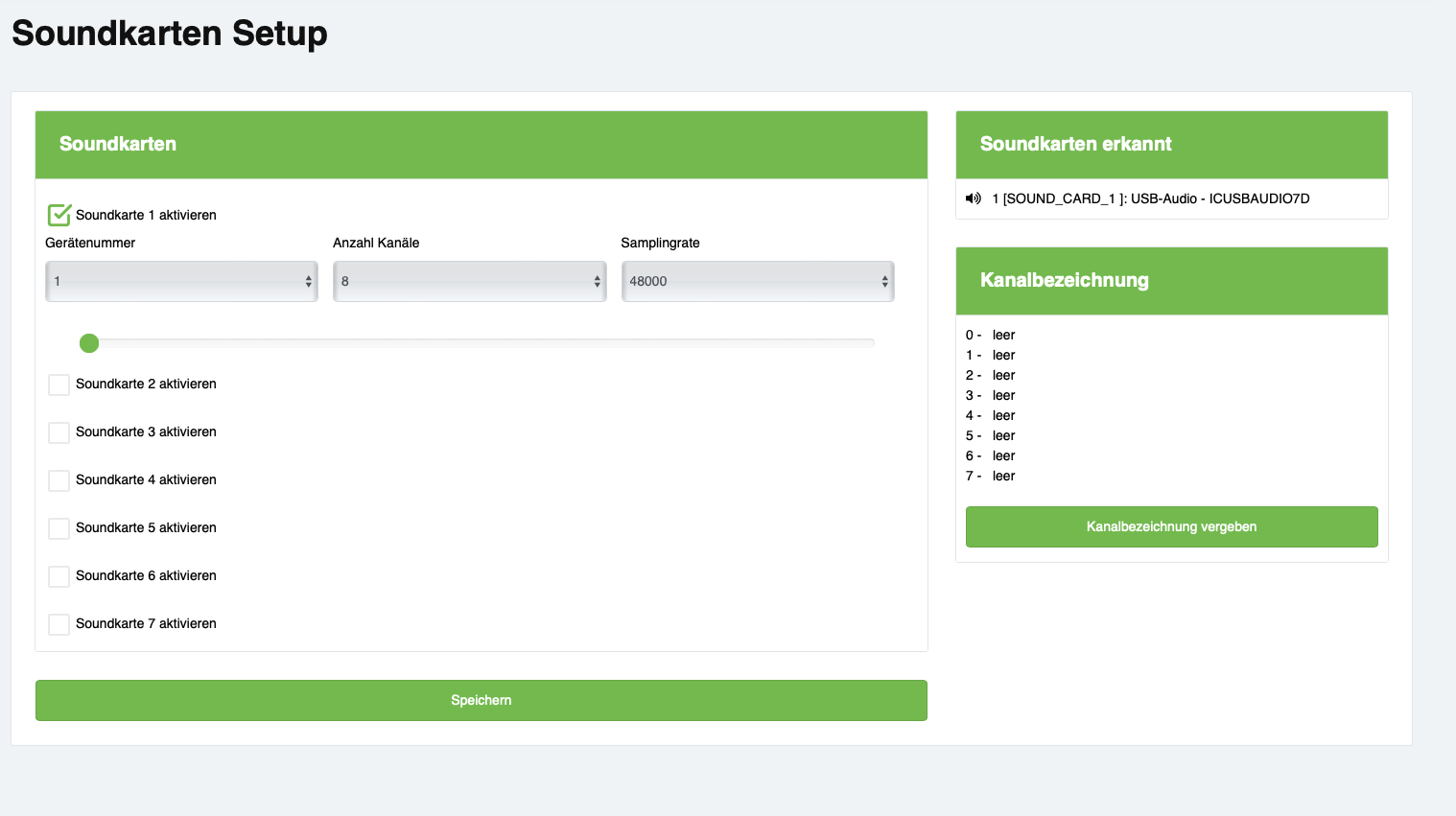The image size is (1456, 816).
Task: Click the Gerätenummer field label
Action: 90,243
